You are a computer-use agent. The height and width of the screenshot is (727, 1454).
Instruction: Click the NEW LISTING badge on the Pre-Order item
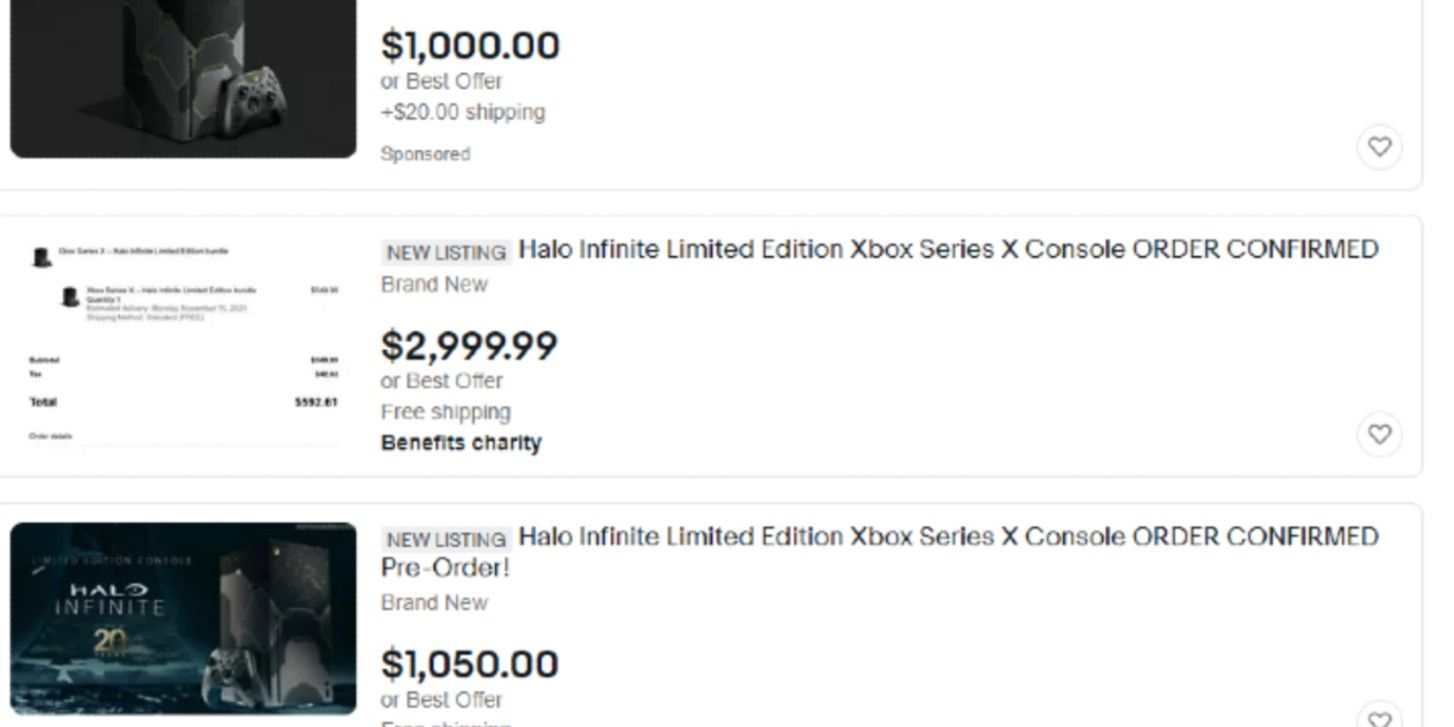[446, 540]
